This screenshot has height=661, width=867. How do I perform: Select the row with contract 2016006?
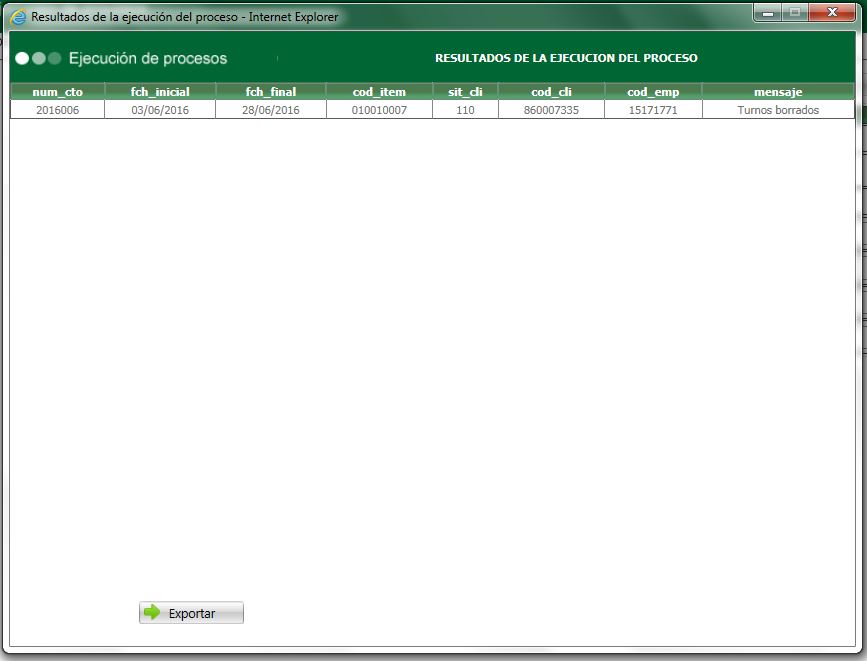56,109
